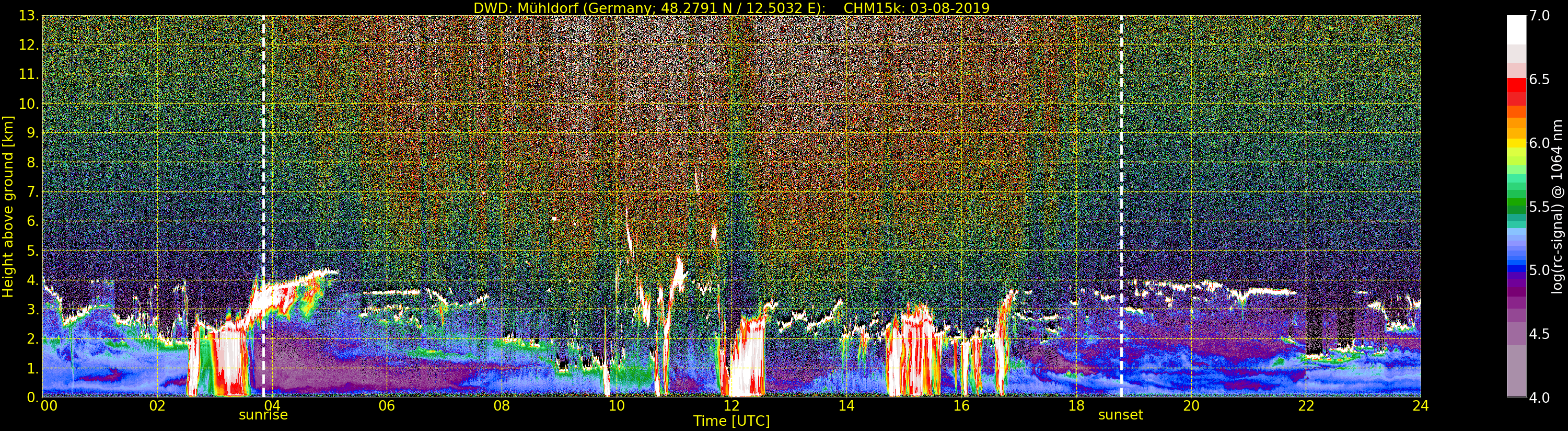Click the time-axis tick label "12"
Viewport: 1568px width, 431px height.
pos(731,405)
